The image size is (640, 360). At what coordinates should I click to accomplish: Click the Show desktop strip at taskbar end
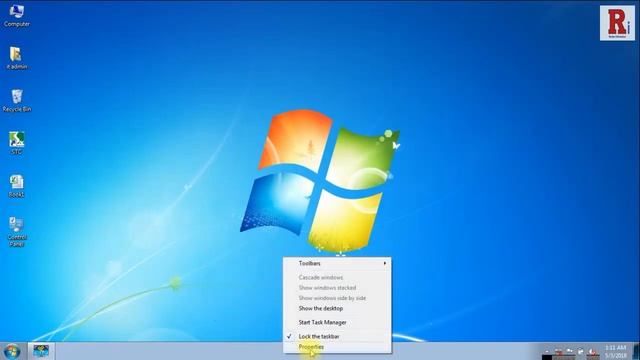coord(636,351)
